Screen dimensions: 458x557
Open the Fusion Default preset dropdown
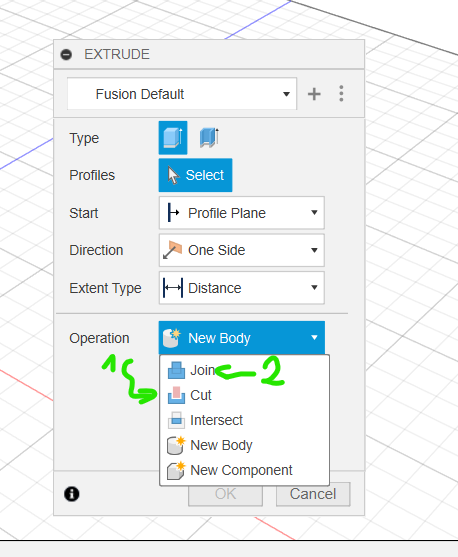point(182,94)
